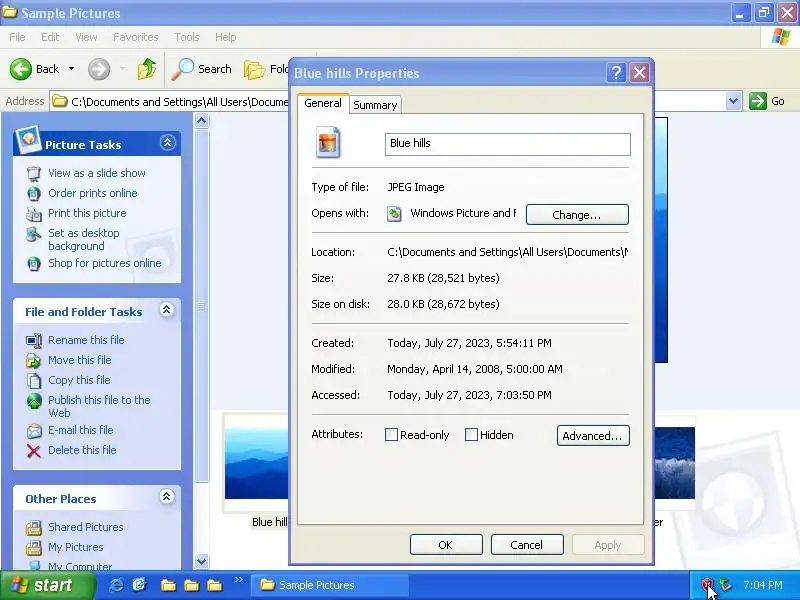Click the Location path text
800x600 pixels.
pyautogui.click(x=508, y=252)
